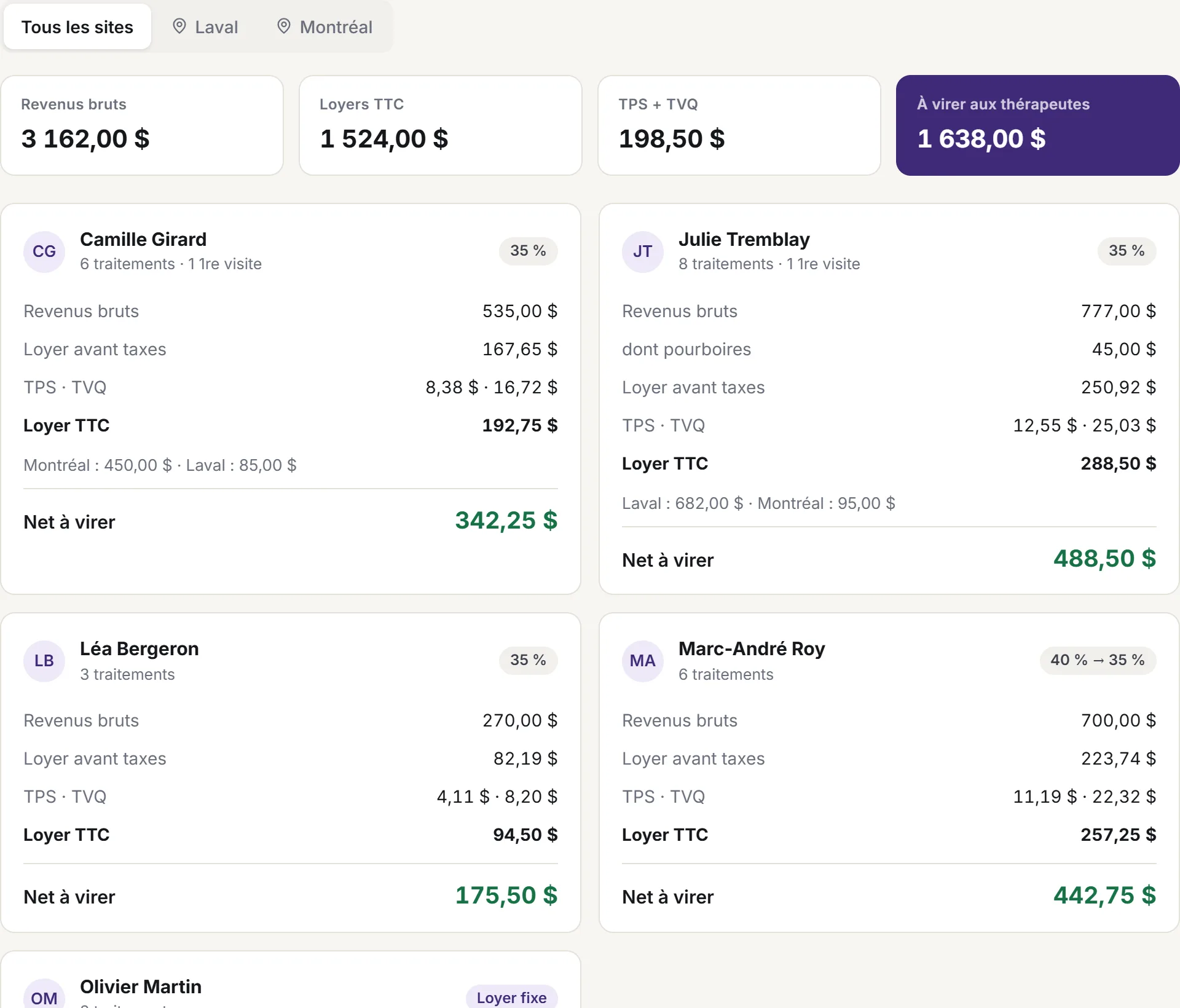1180x1008 pixels.
Task: Click the Laval location pin icon
Action: pyautogui.click(x=179, y=26)
